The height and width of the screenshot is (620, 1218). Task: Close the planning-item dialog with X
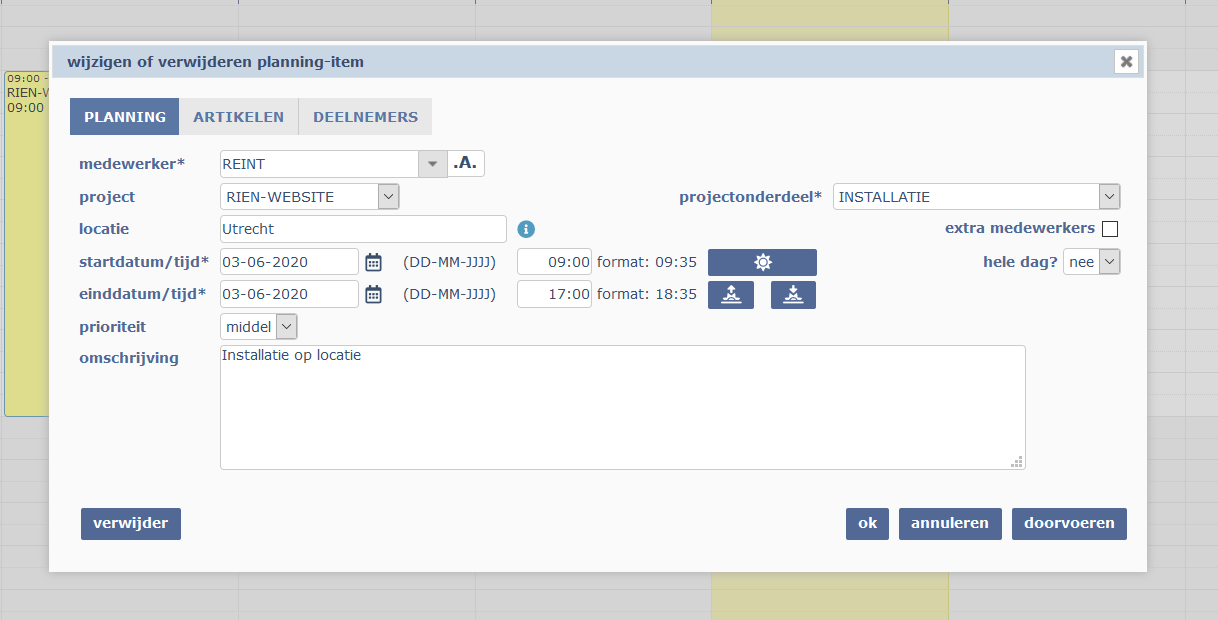[x=1127, y=62]
